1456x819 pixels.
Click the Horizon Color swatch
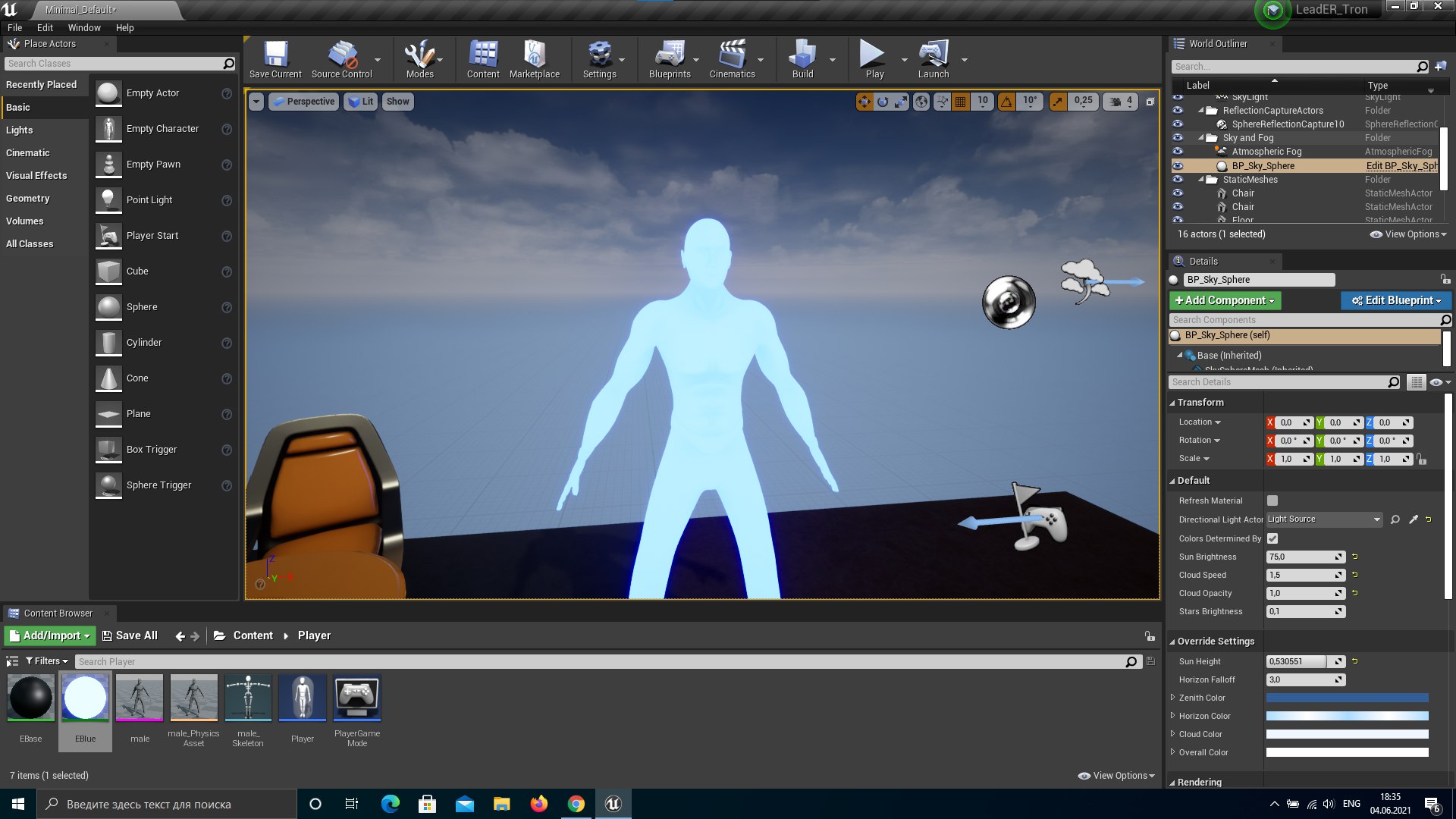(x=1347, y=716)
